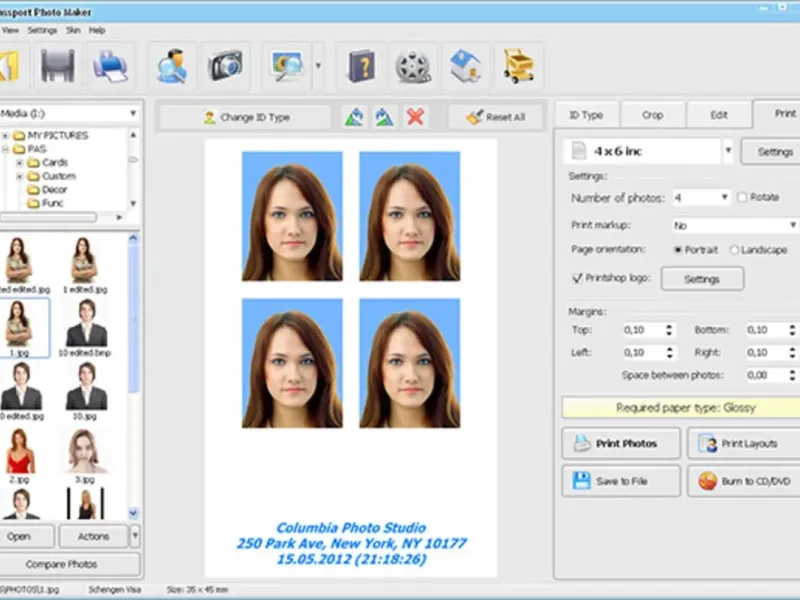Select Landscape page orientation
Viewport: 800px width, 600px height.
coord(735,250)
